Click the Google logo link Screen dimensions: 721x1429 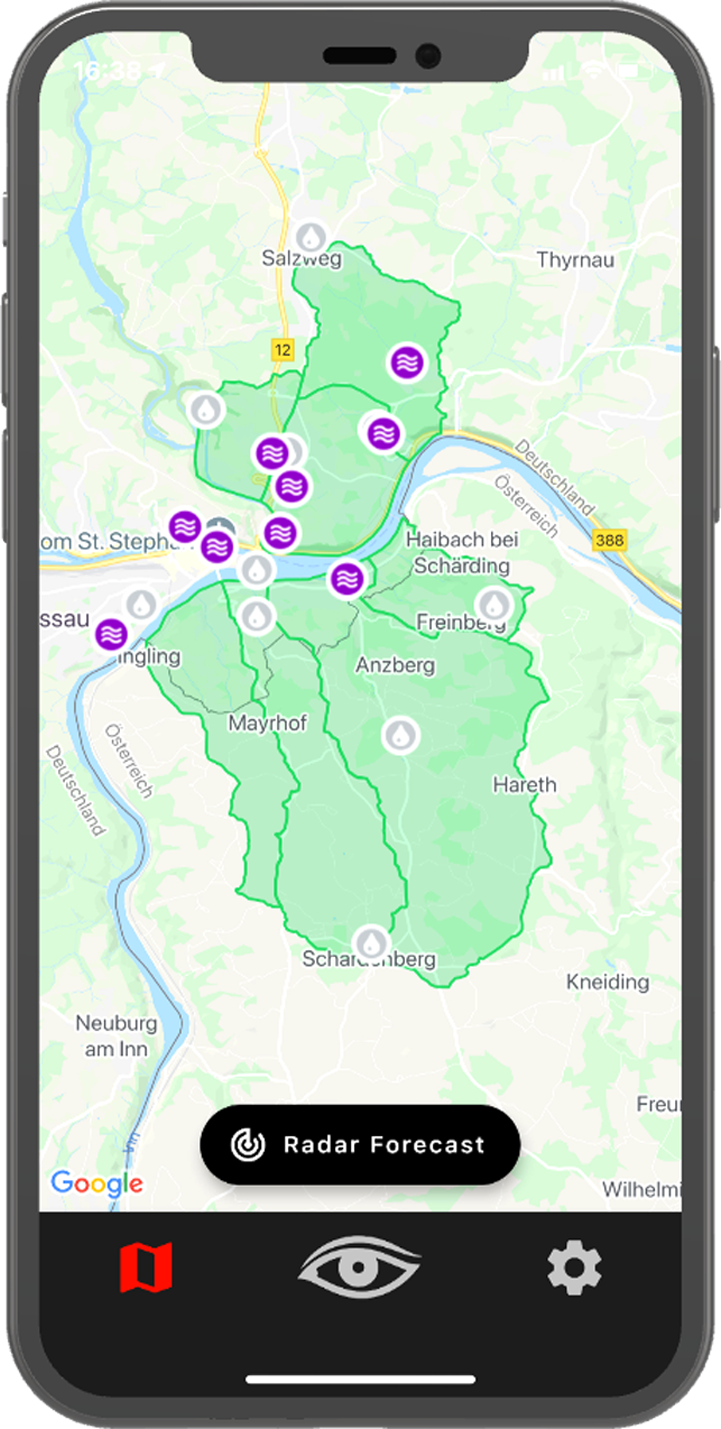(97, 1184)
